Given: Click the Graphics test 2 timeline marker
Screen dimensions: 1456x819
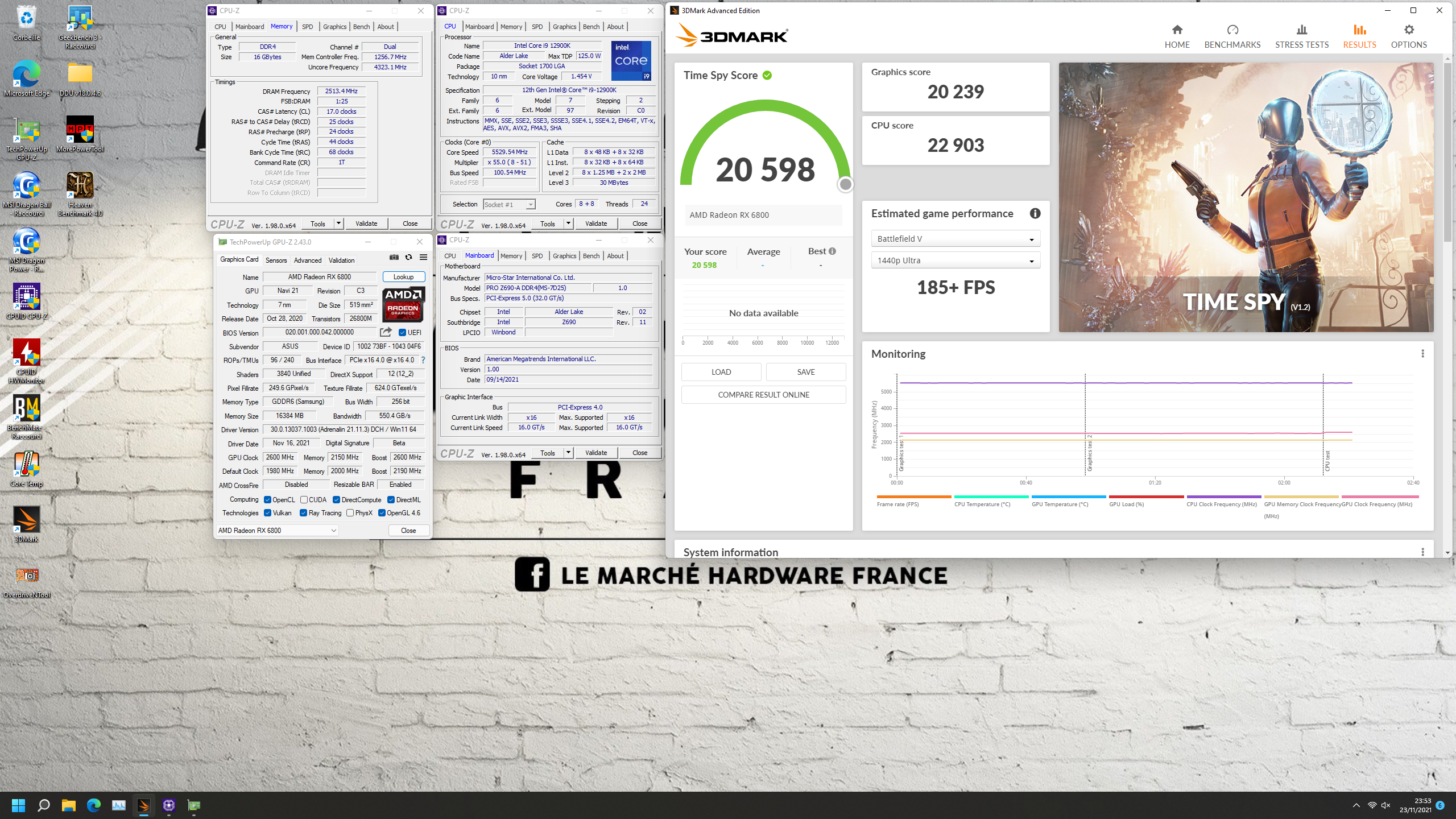Looking at the screenshot, I should 1085,424.
